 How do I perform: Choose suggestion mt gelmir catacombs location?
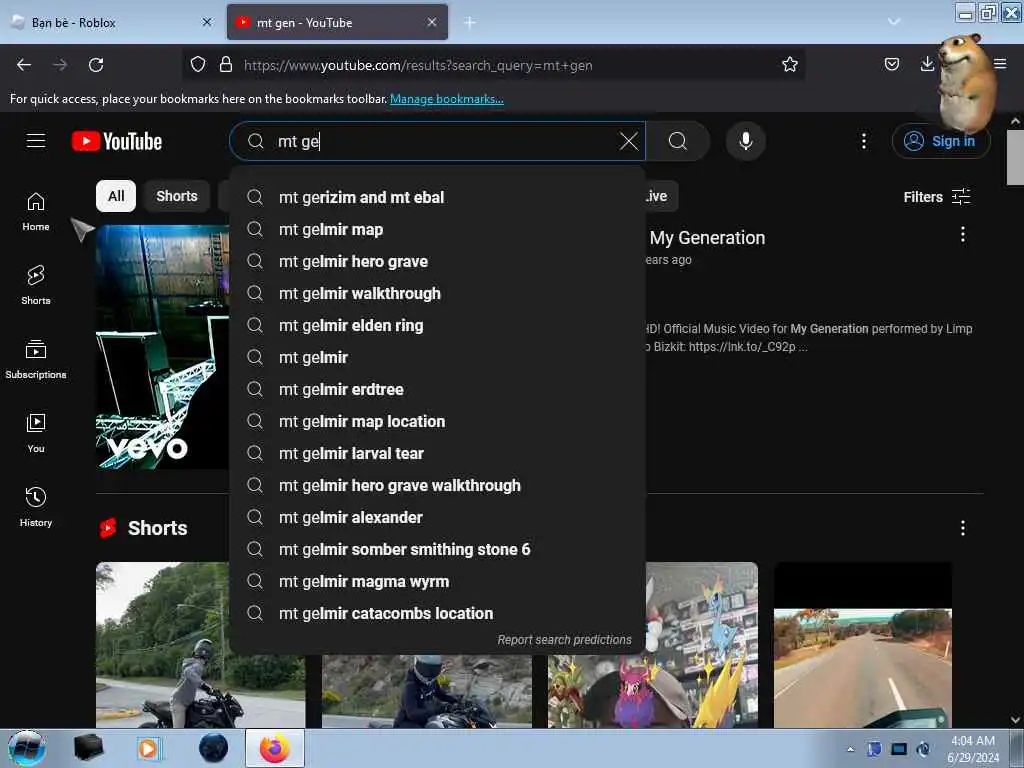point(438,613)
